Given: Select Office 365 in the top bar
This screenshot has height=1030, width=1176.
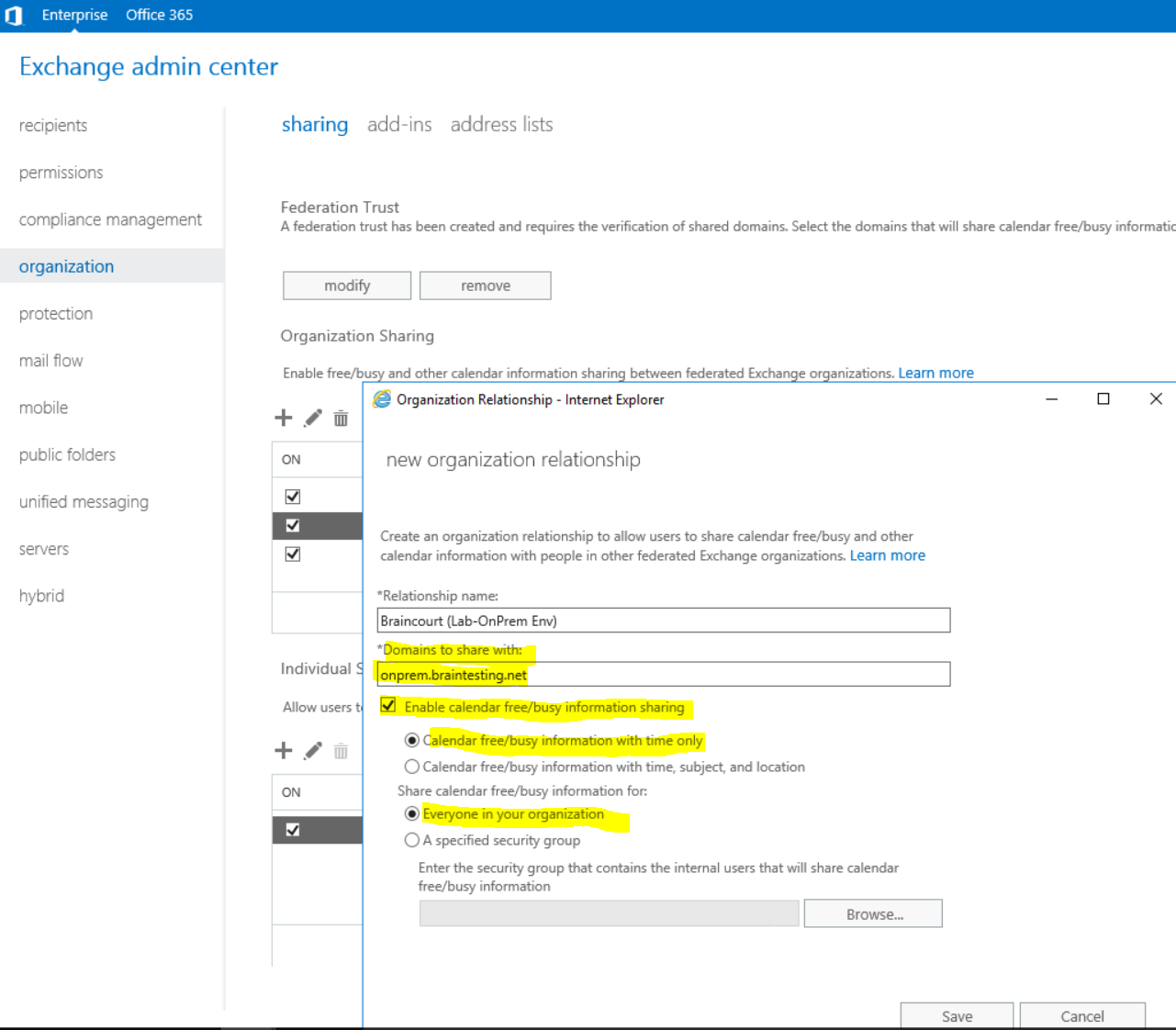Looking at the screenshot, I should tap(158, 15).
